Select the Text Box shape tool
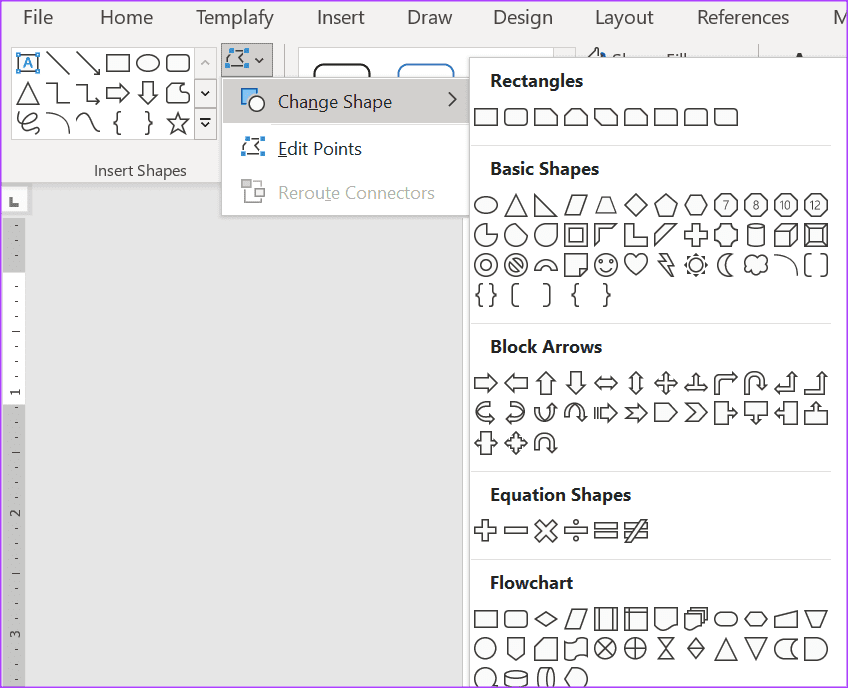848x688 pixels. [28, 63]
